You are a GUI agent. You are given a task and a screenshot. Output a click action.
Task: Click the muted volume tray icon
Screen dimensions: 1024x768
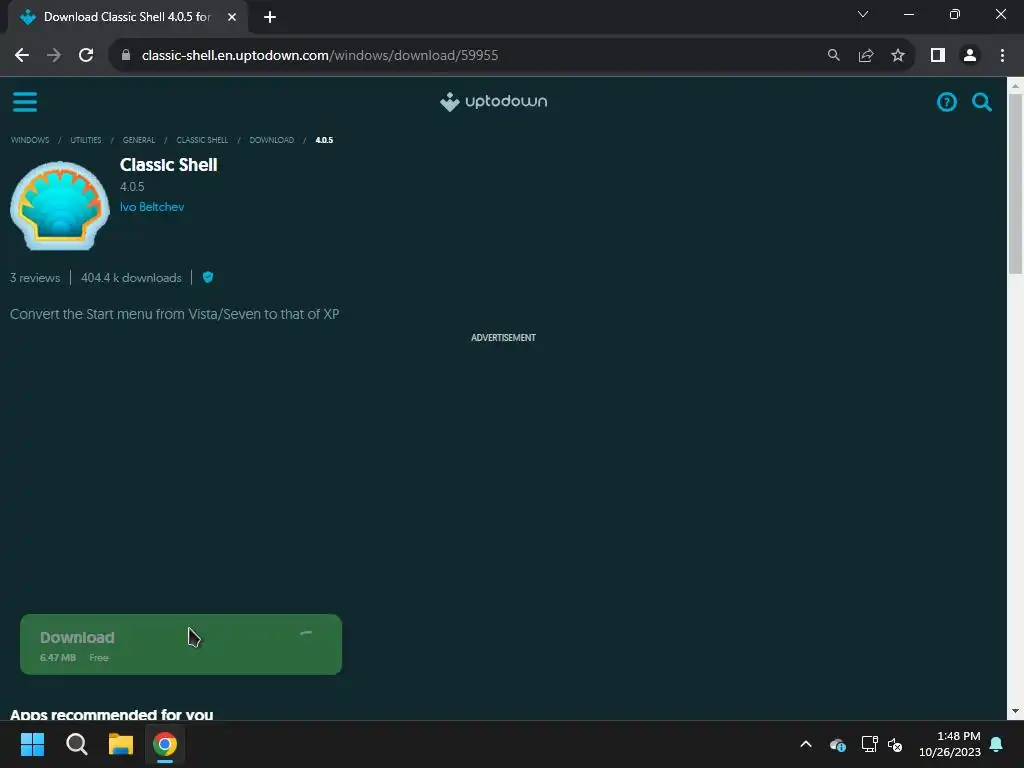pyautogui.click(x=895, y=744)
